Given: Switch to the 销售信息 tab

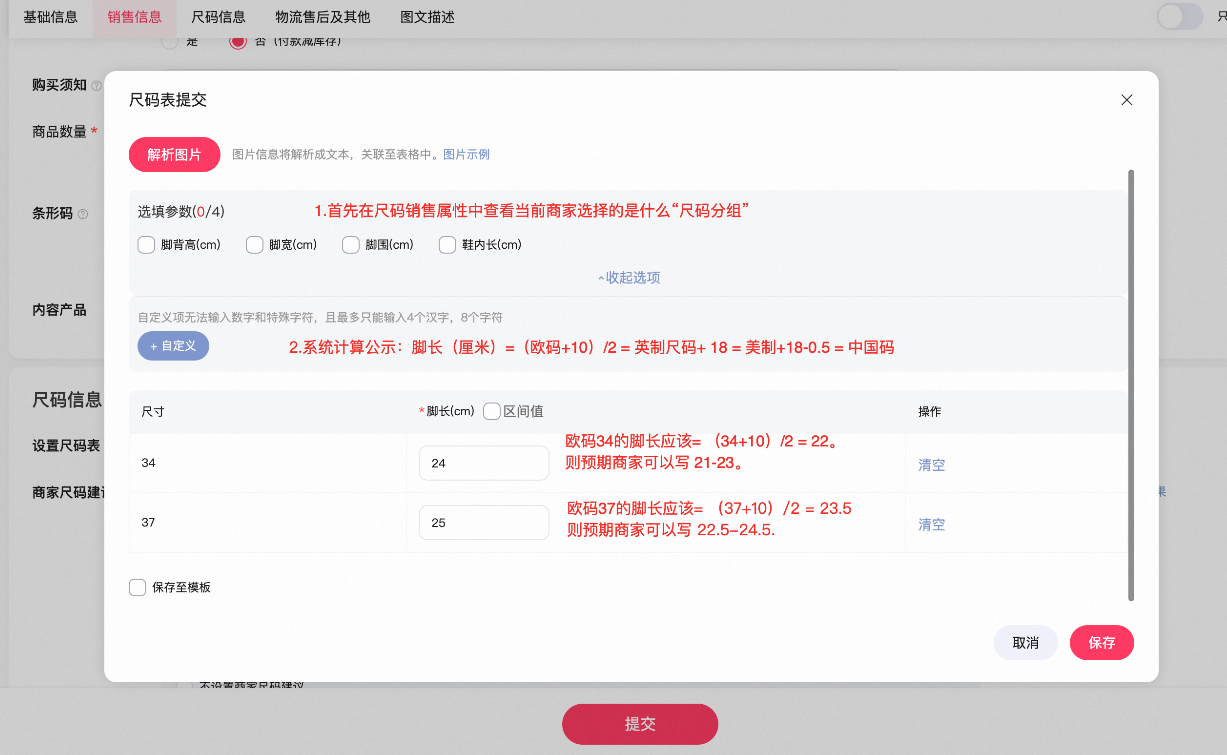Looking at the screenshot, I should tap(135, 17).
